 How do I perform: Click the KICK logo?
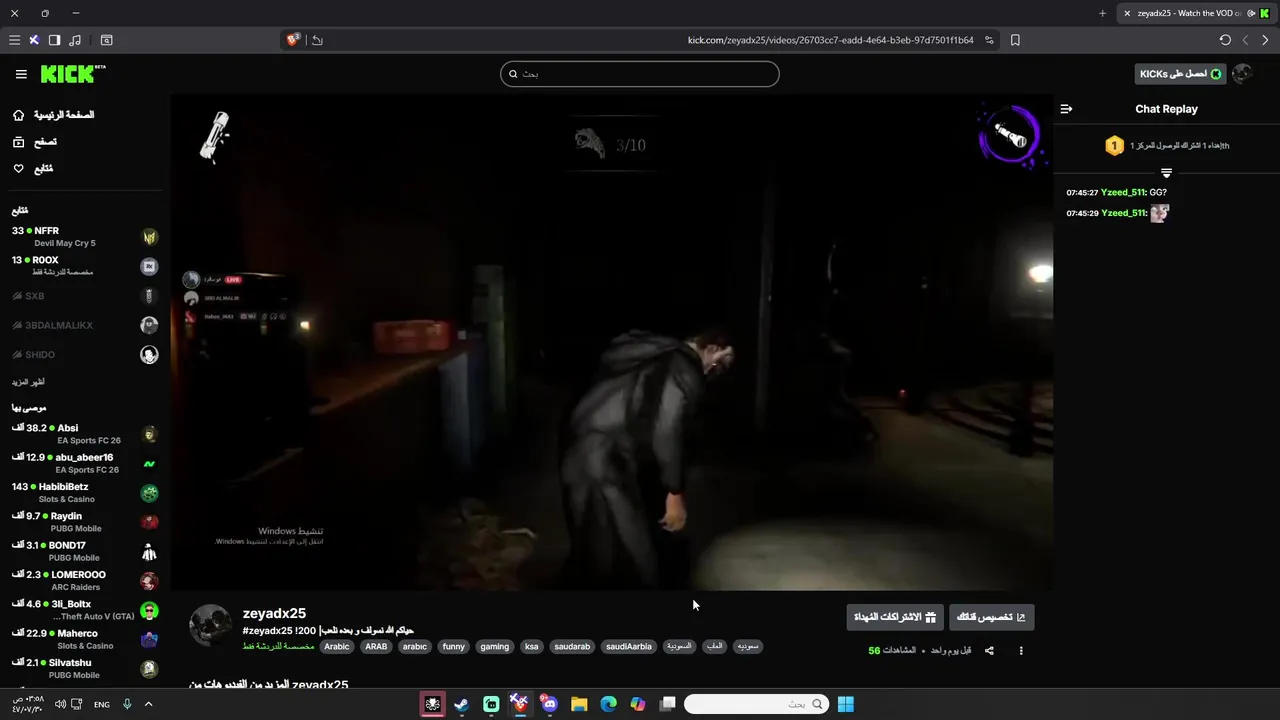click(72, 74)
